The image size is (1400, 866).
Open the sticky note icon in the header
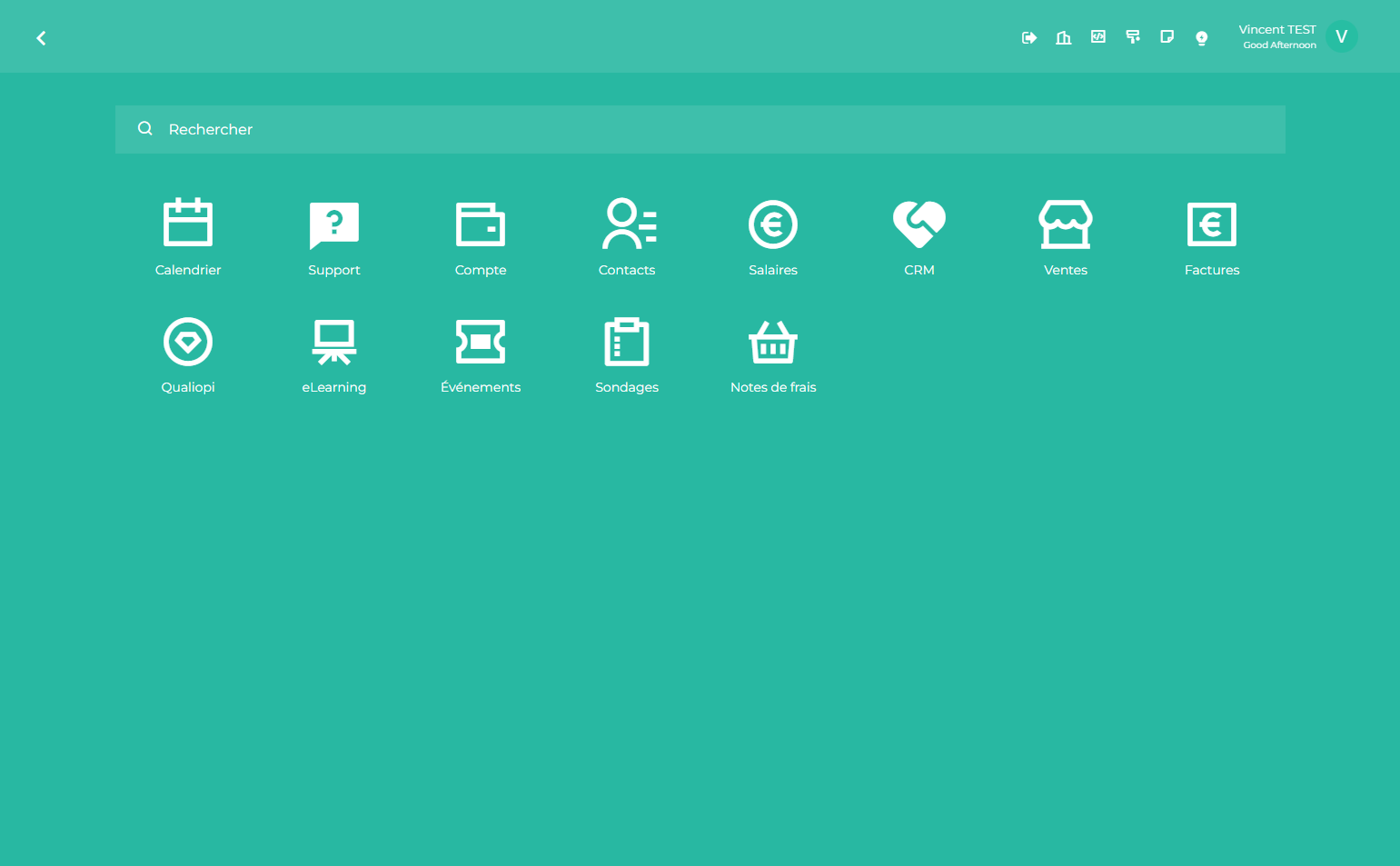pos(1167,37)
